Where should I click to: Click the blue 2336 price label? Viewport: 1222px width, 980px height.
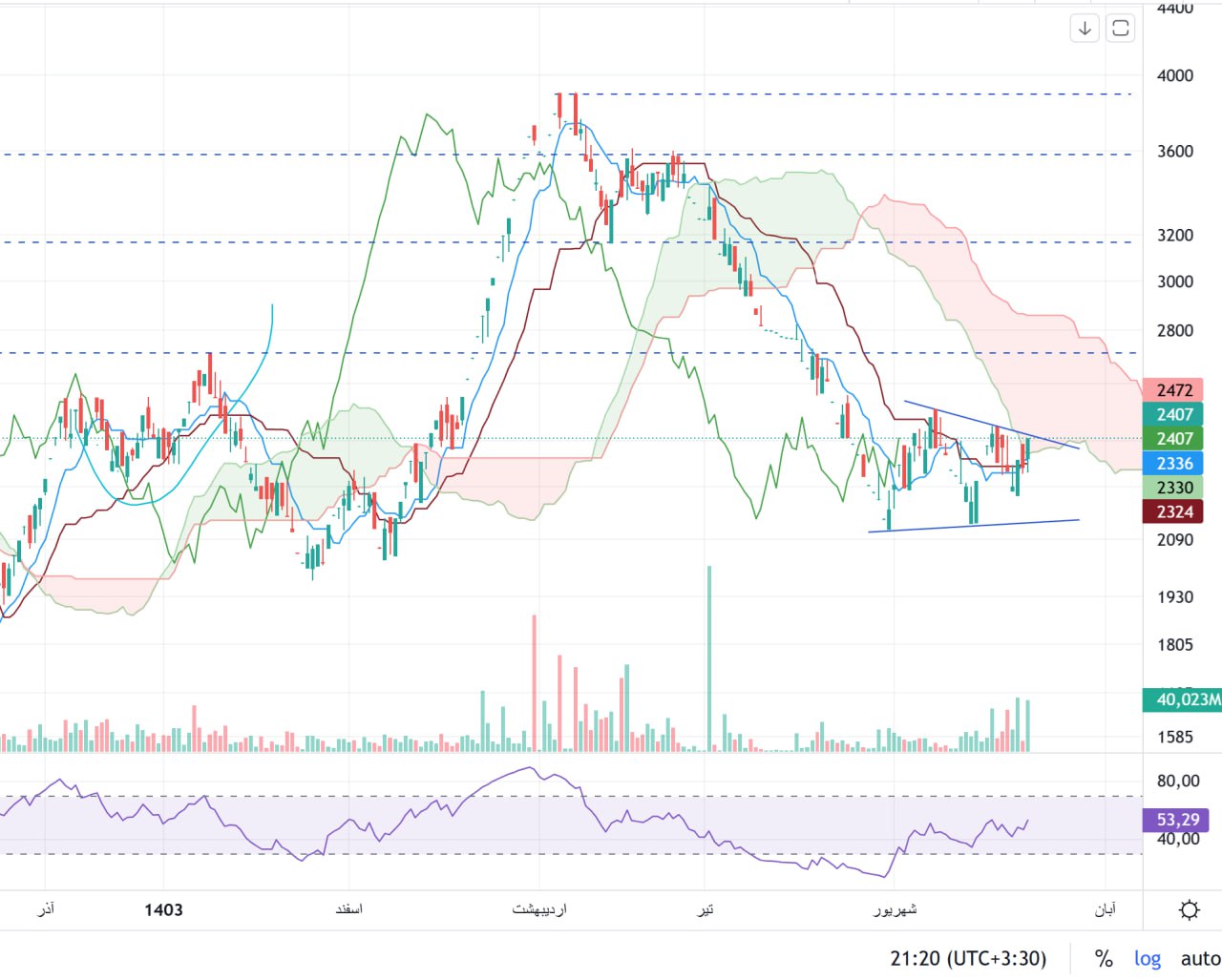tap(1174, 463)
